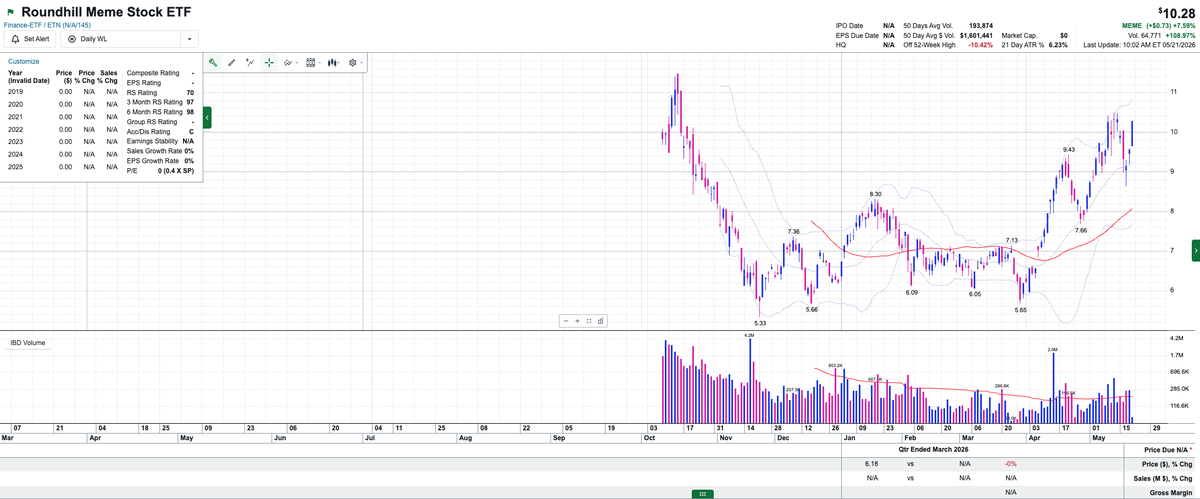Open the indicators line-chart dropdown

click(x=290, y=62)
